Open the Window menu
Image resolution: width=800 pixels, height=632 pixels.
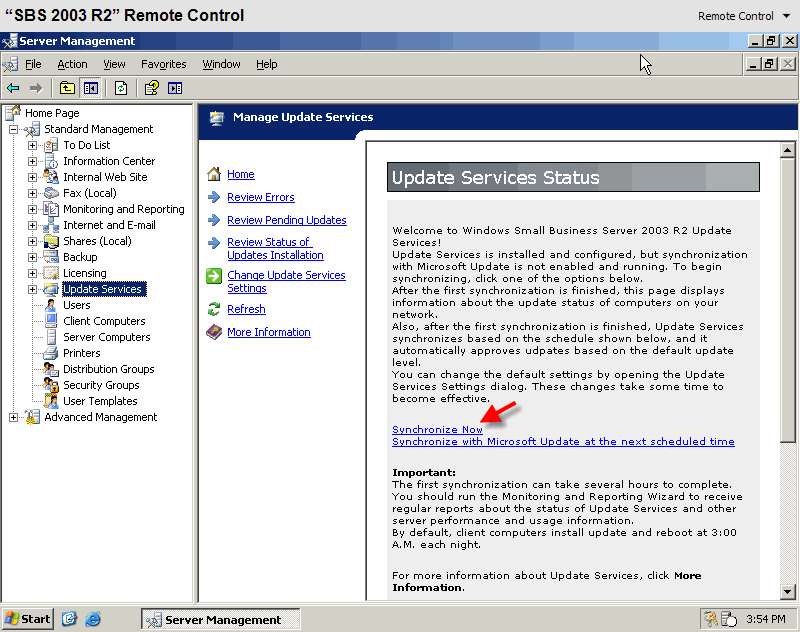(221, 64)
